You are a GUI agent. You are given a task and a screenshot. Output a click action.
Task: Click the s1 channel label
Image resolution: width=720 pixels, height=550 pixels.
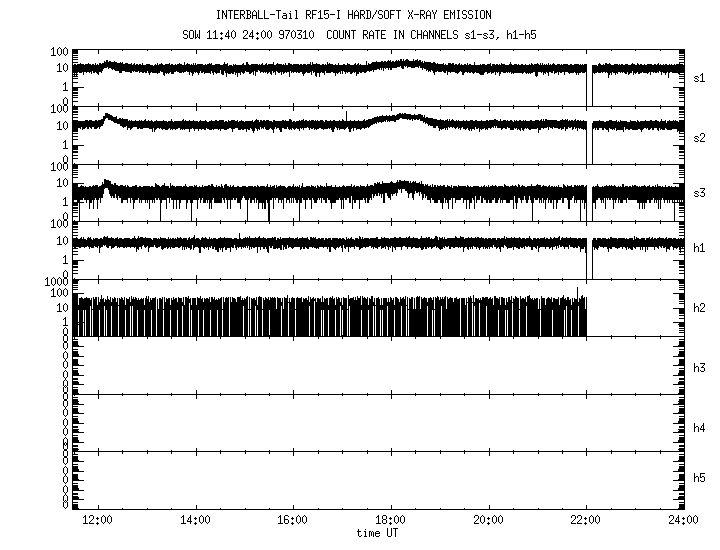click(700, 77)
